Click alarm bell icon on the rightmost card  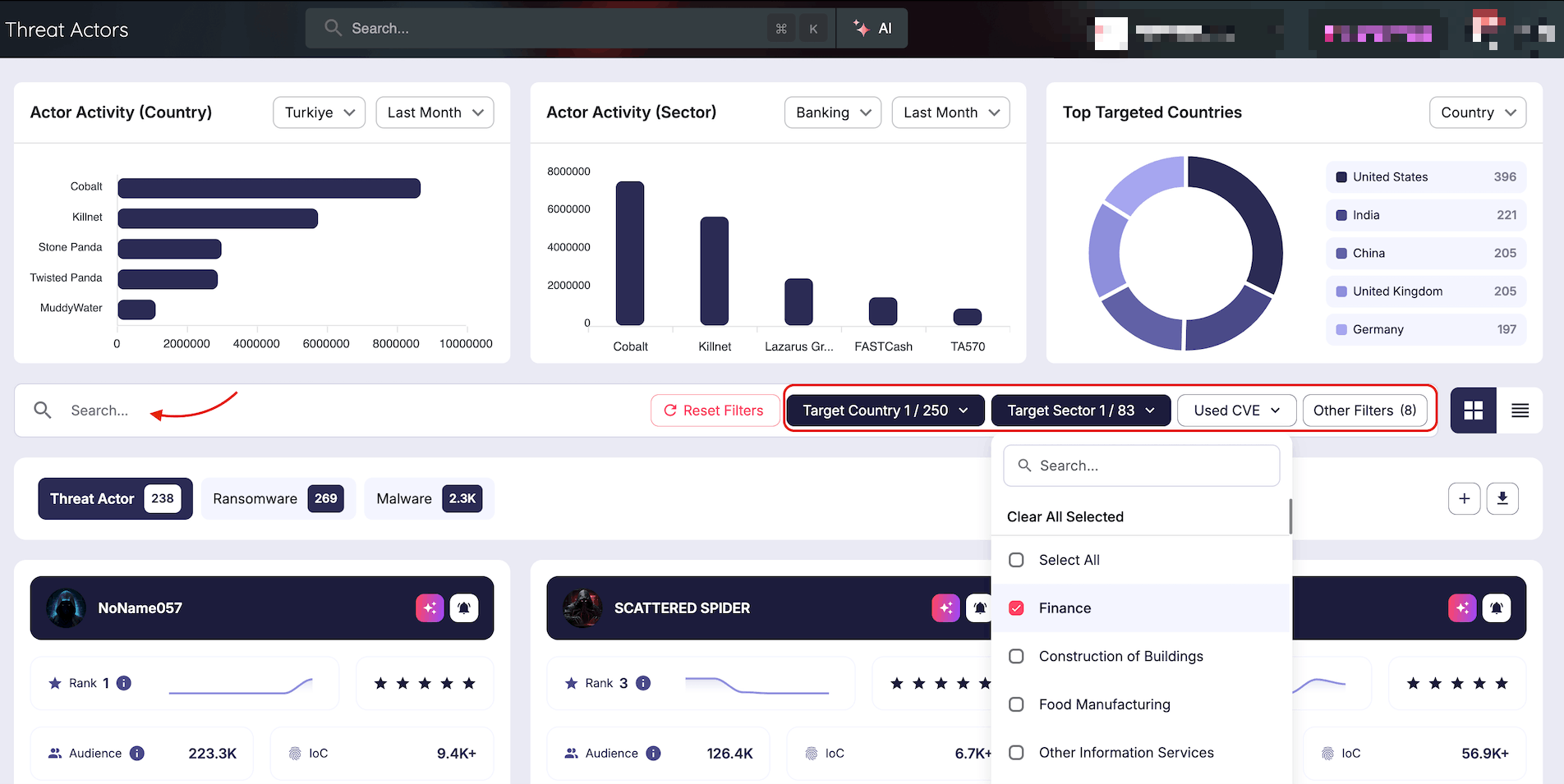[x=1497, y=608]
